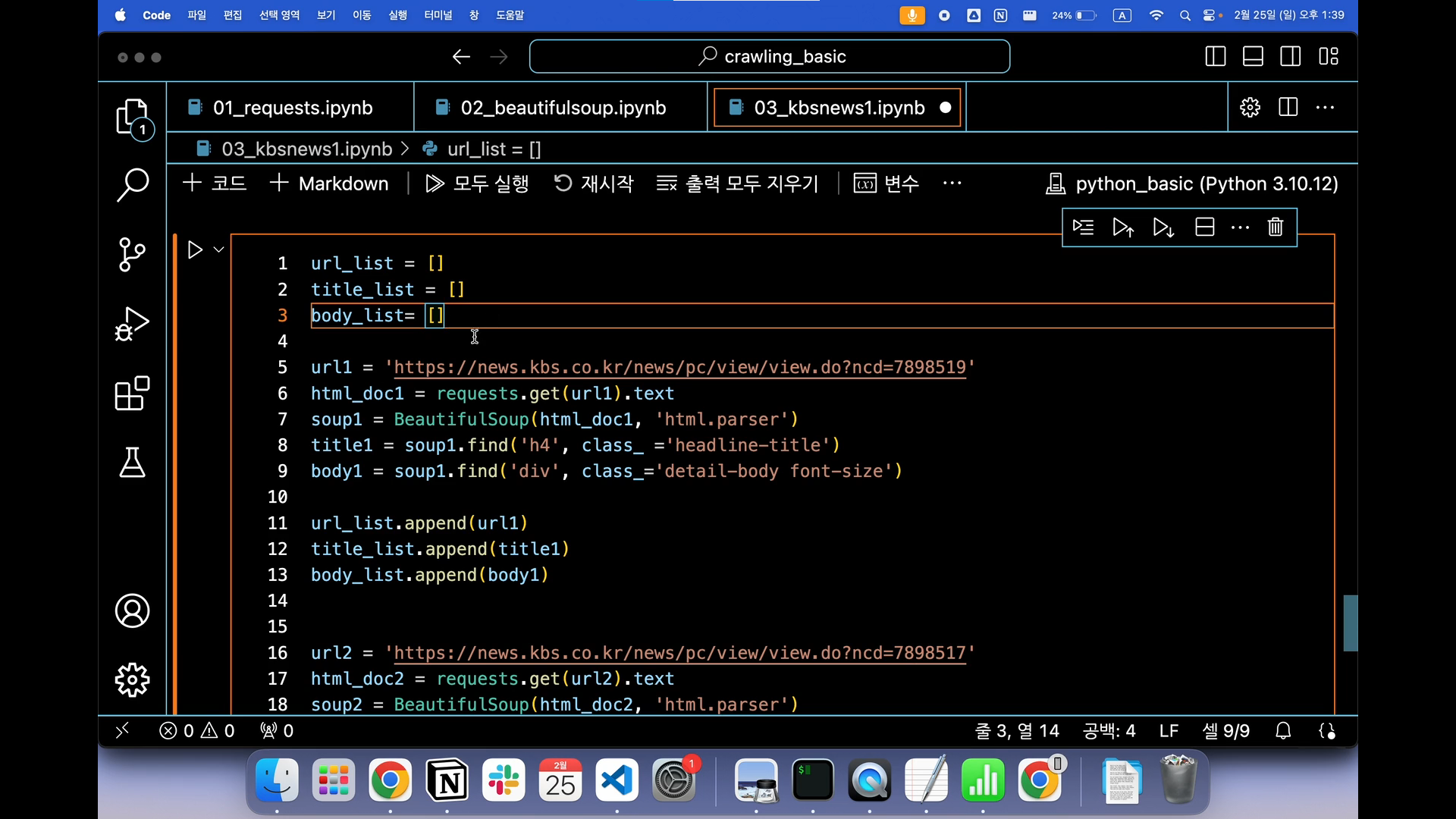Toggle the secondary sidebar layout button
The image size is (1456, 819).
1291,56
